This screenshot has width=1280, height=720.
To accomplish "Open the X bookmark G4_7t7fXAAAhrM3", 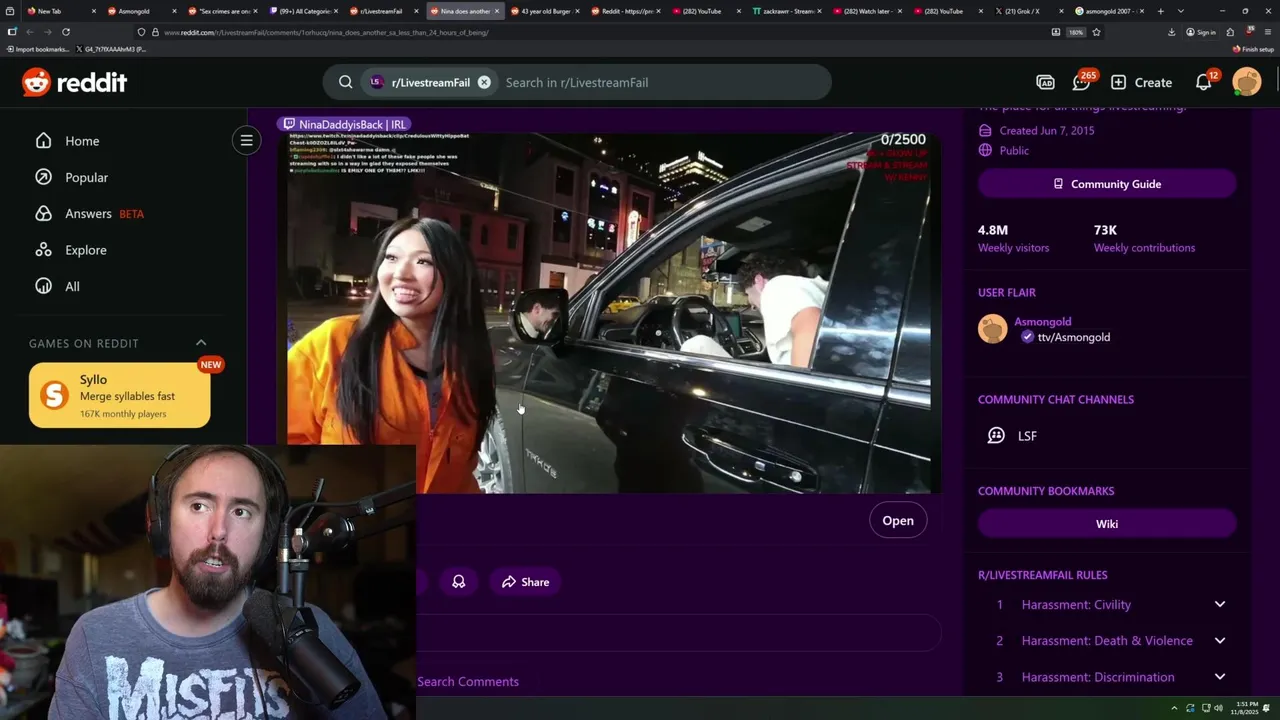I will [111, 49].
